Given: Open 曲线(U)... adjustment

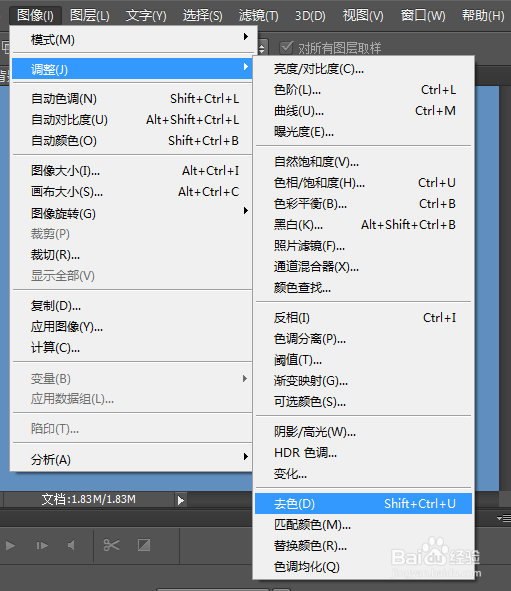Looking at the screenshot, I should click(363, 111).
